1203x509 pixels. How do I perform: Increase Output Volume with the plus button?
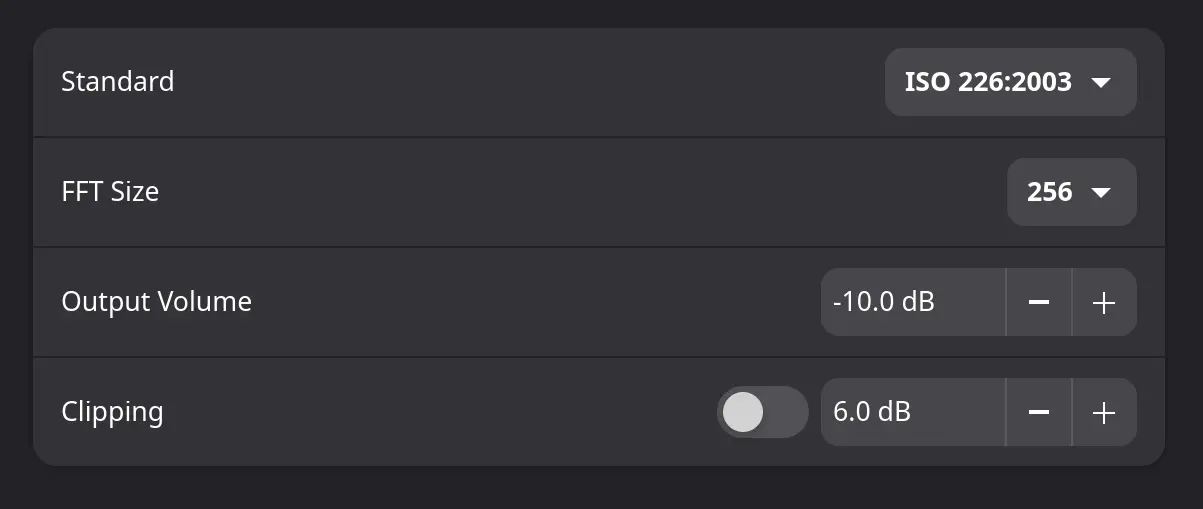(1104, 302)
